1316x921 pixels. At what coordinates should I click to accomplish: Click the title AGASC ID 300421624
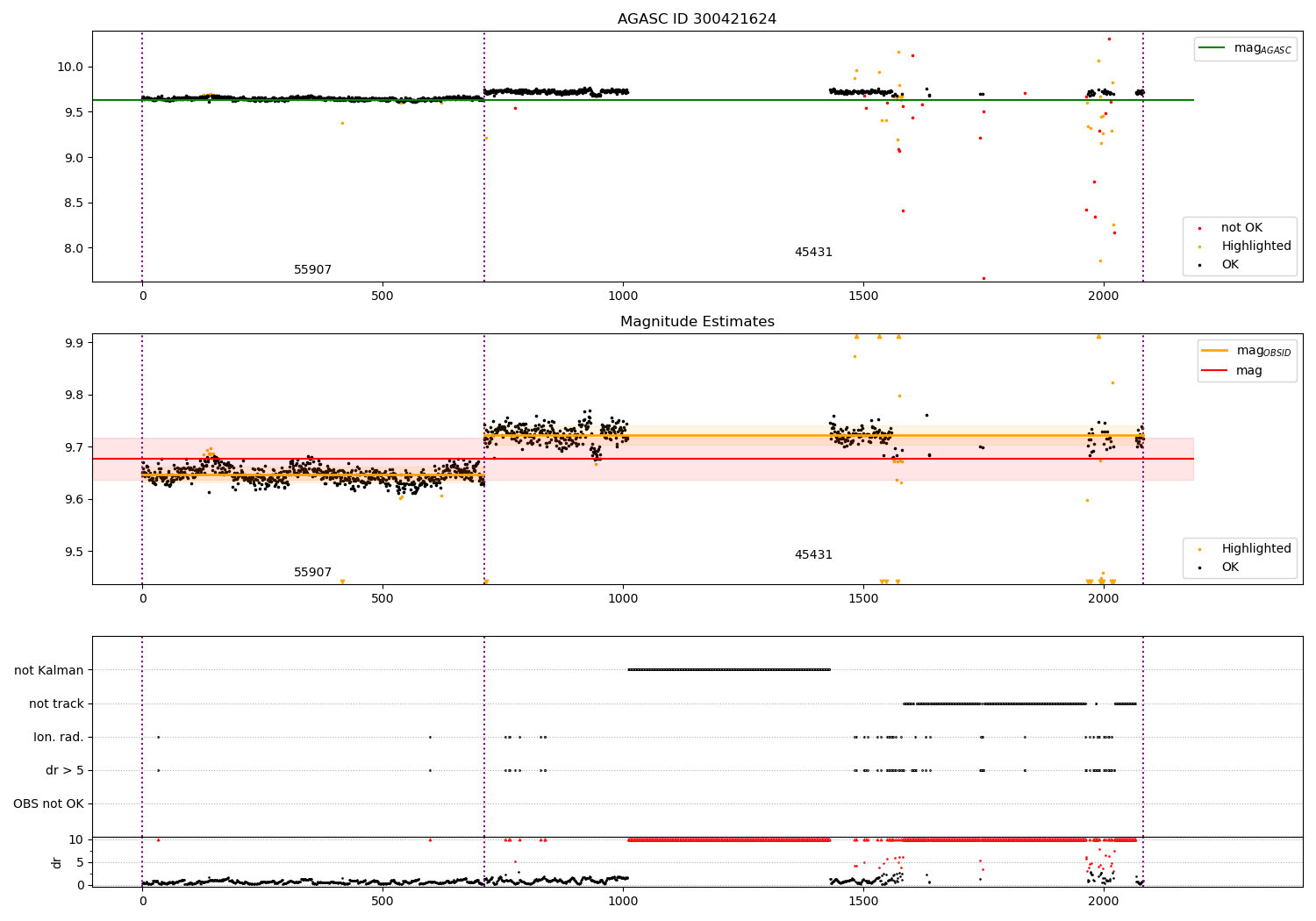(697, 19)
